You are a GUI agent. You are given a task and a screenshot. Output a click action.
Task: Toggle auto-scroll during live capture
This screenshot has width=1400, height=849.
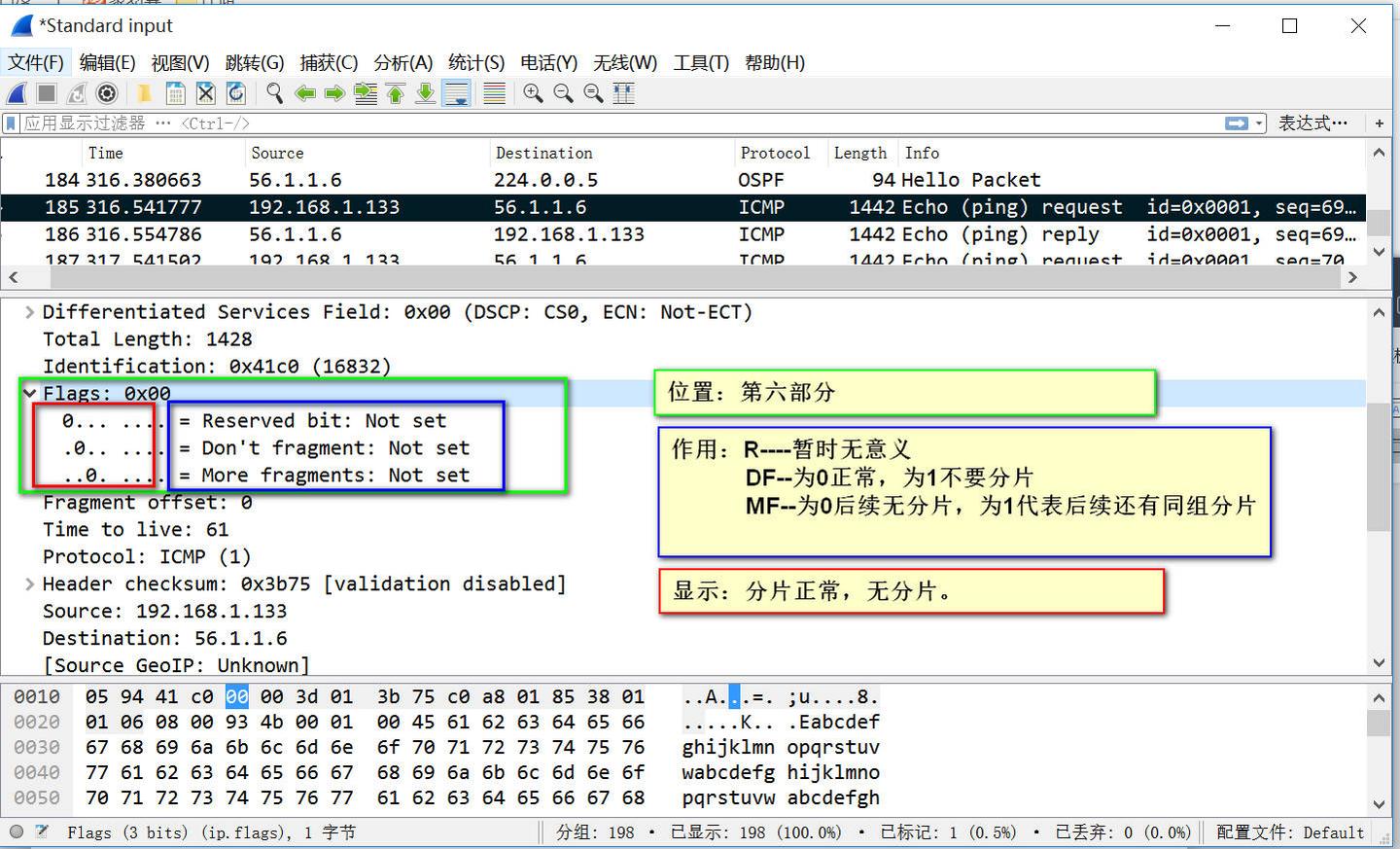(456, 93)
